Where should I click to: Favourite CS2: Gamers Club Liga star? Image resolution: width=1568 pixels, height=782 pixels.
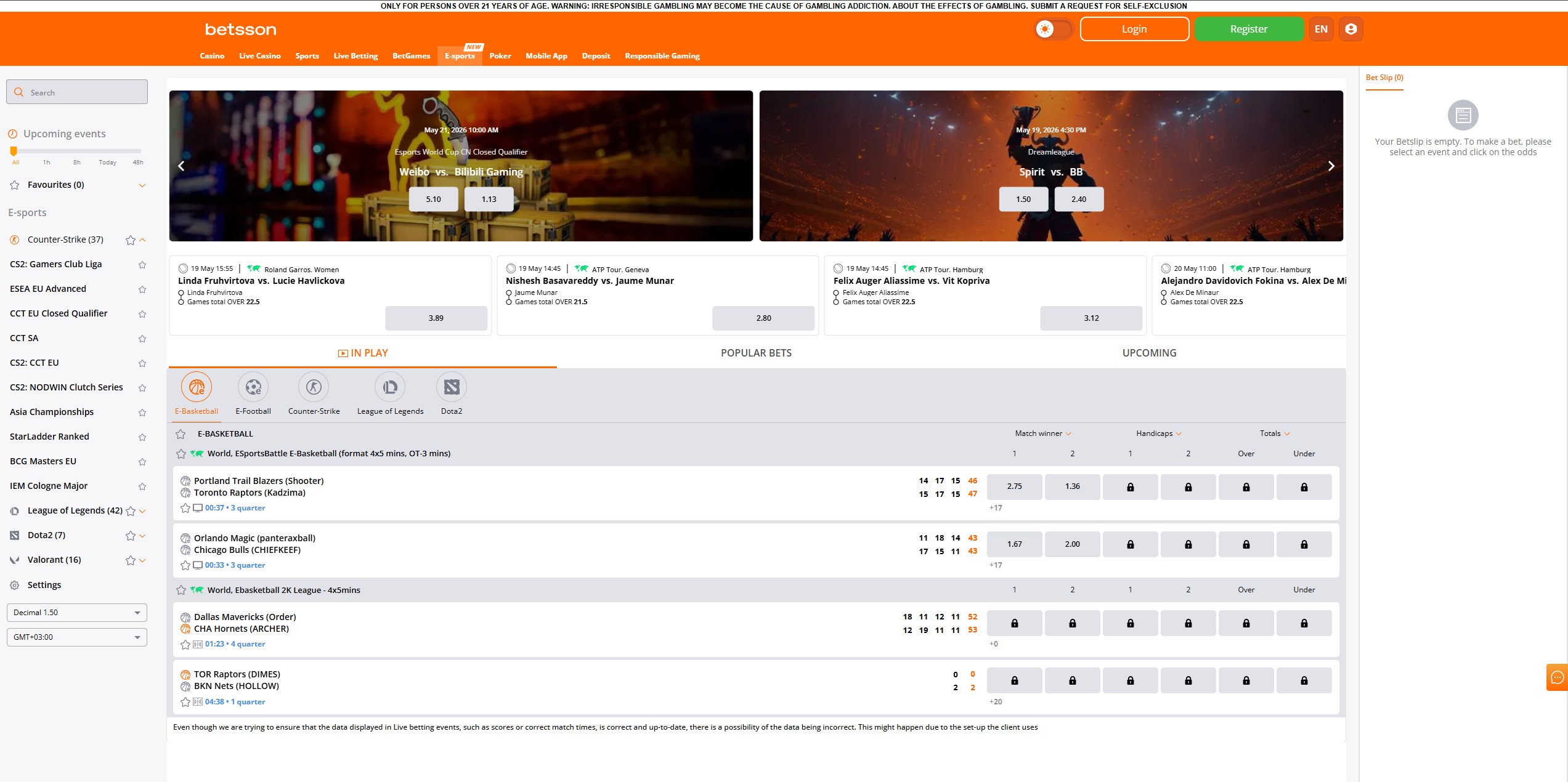(142, 265)
